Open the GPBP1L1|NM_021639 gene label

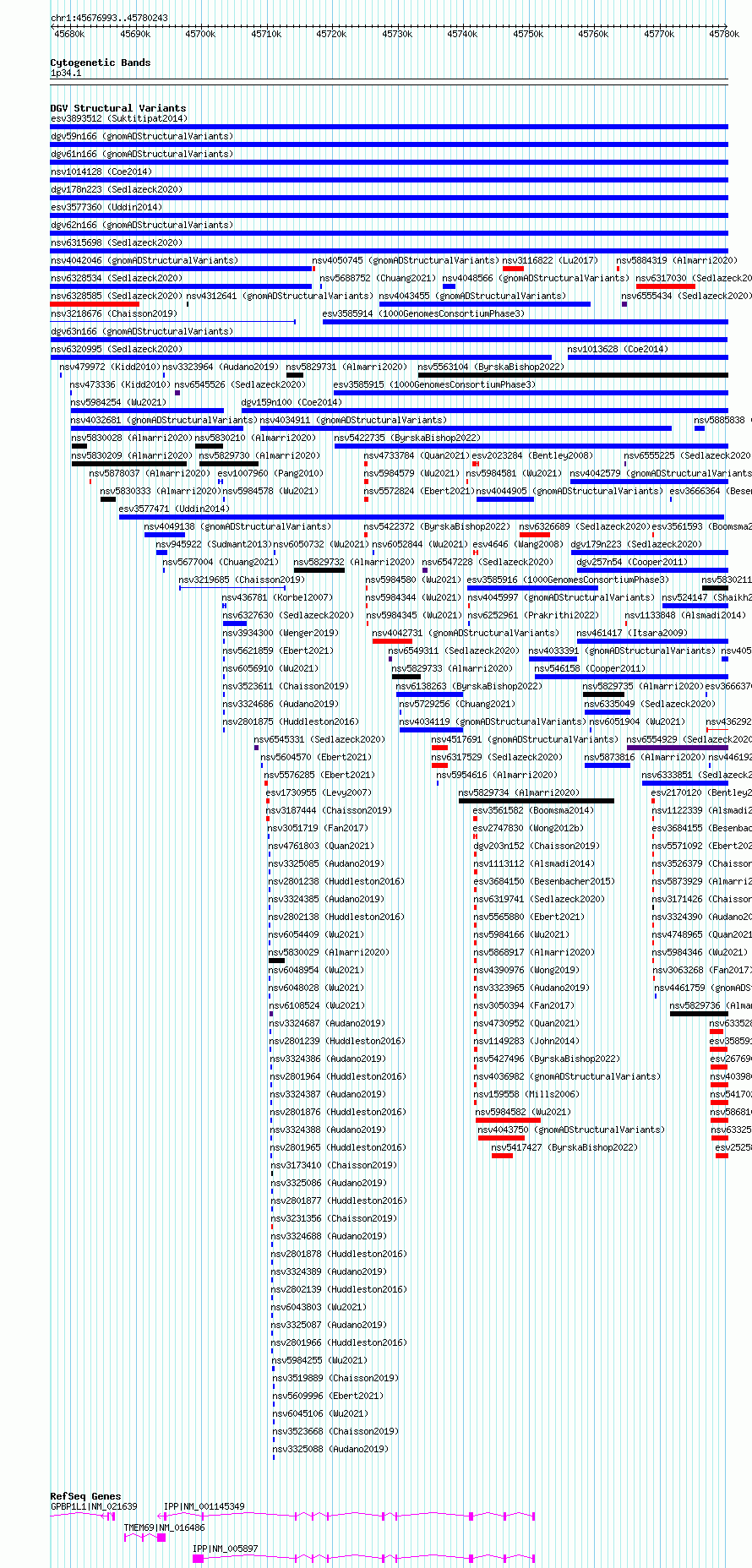click(x=94, y=1506)
